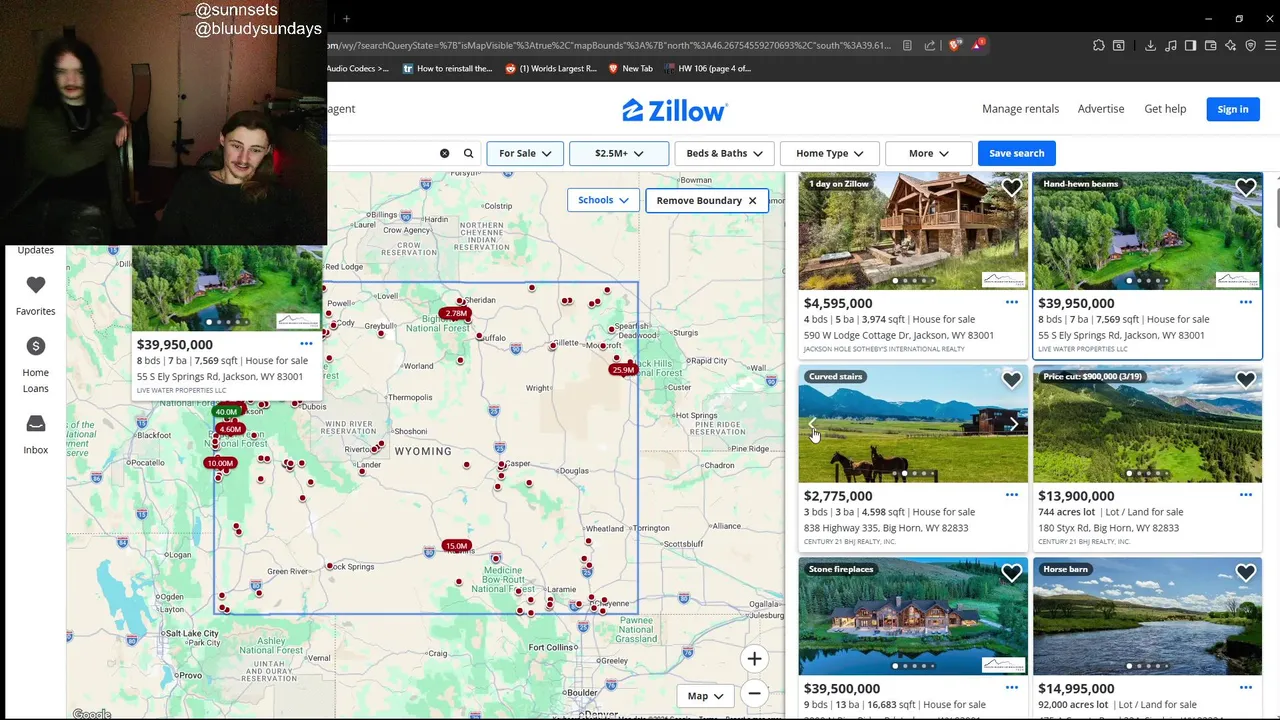Open the Brave downloads icon
Screen dimensions: 1280x720
click(x=1150, y=45)
